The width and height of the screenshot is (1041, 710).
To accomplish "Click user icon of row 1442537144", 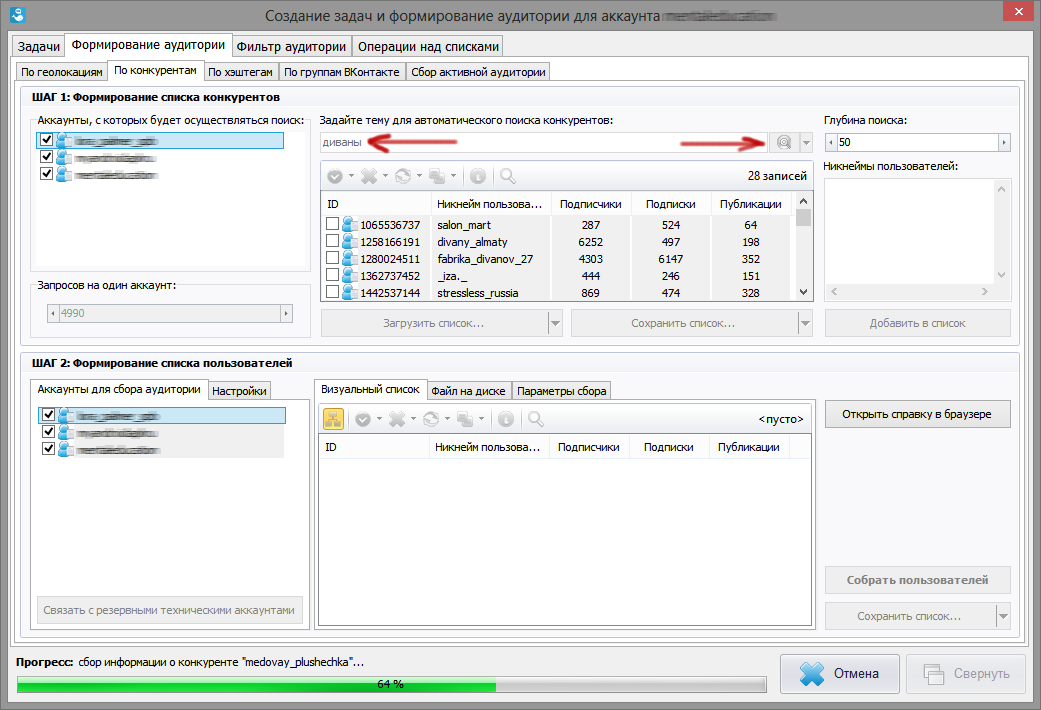I will click(350, 292).
